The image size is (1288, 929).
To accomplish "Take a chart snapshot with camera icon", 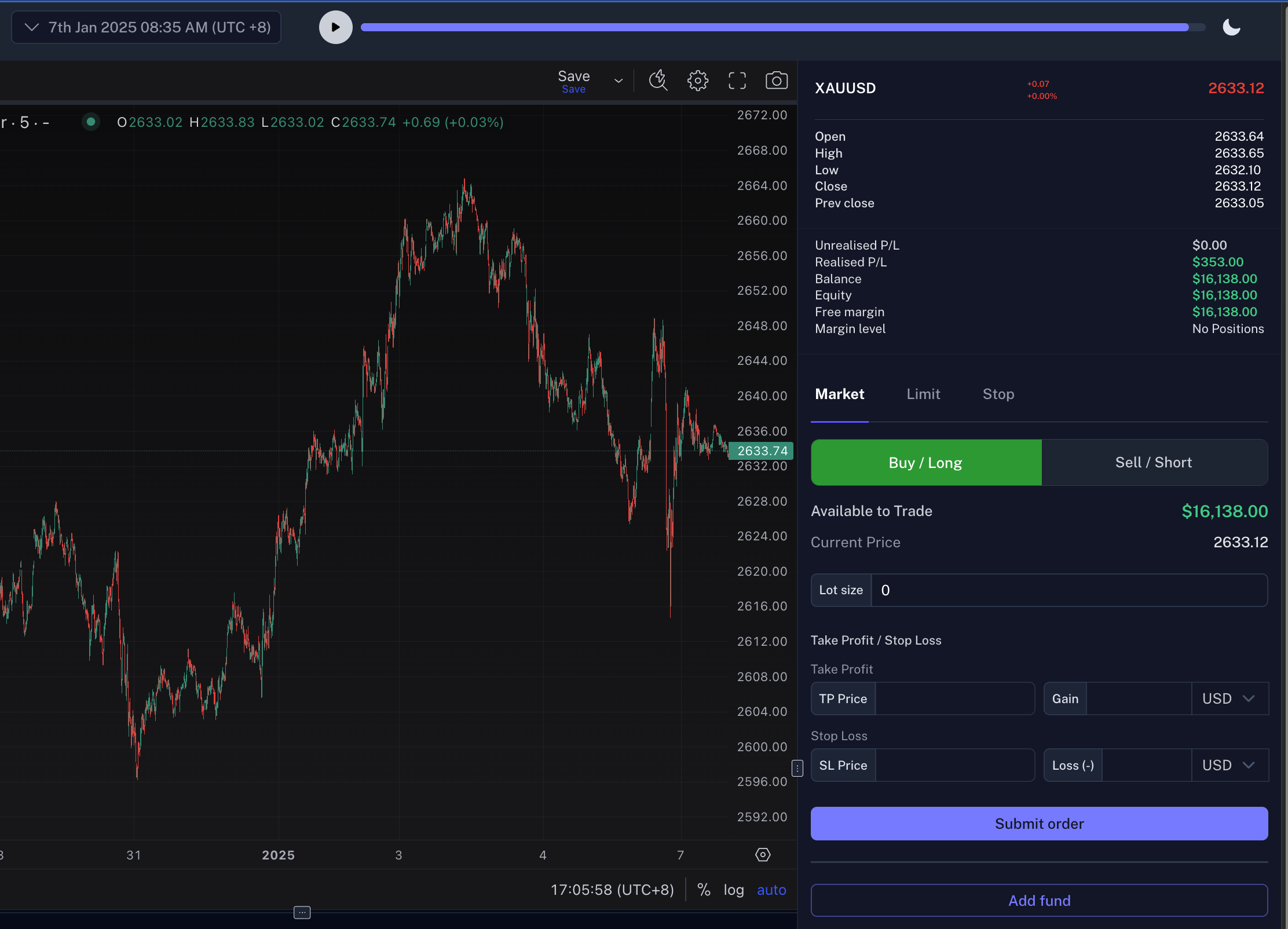I will click(x=776, y=81).
